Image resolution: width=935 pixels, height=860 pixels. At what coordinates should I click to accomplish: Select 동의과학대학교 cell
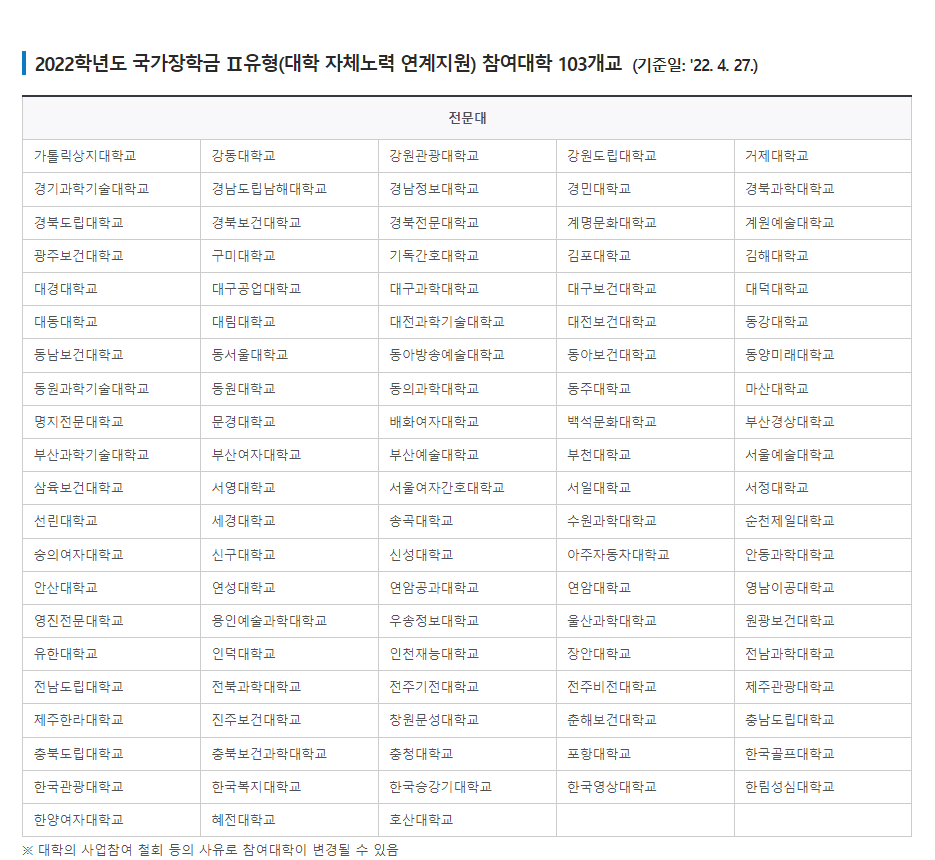tap(467, 389)
